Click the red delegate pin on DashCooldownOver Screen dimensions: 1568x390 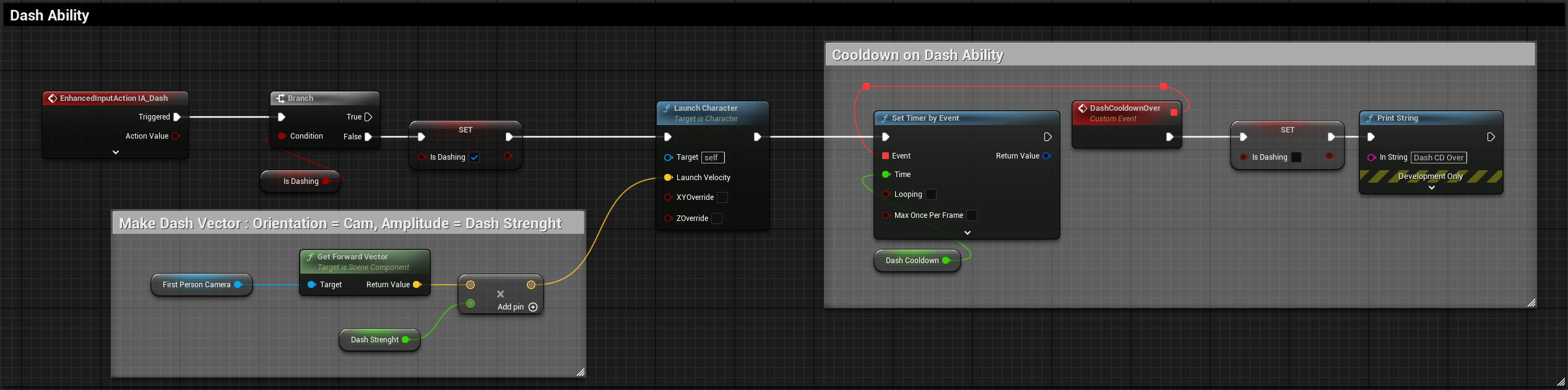(x=1174, y=112)
